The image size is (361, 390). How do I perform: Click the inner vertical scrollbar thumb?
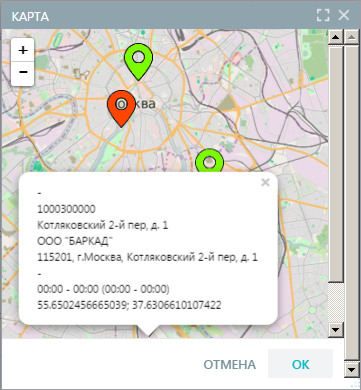click(336, 163)
